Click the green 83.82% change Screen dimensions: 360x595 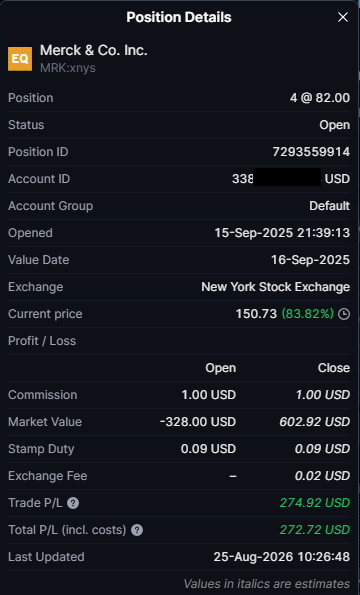pos(308,314)
